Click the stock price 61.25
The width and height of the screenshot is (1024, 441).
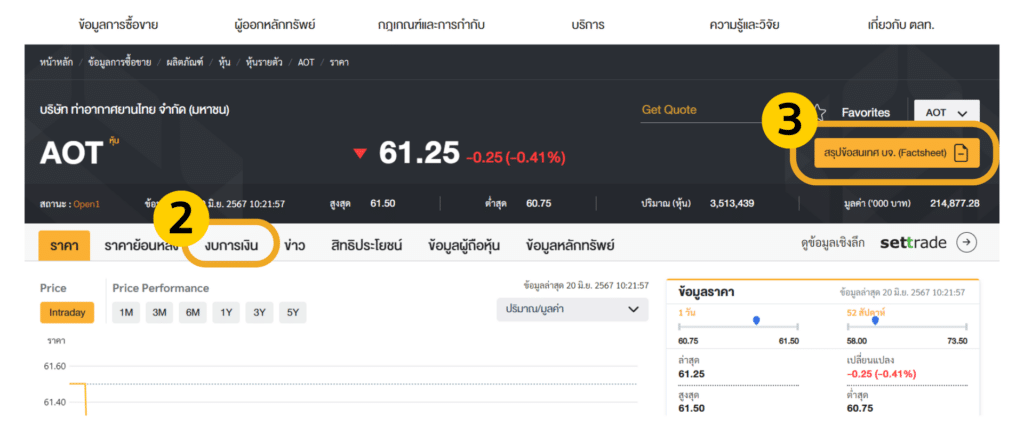[x=419, y=153]
